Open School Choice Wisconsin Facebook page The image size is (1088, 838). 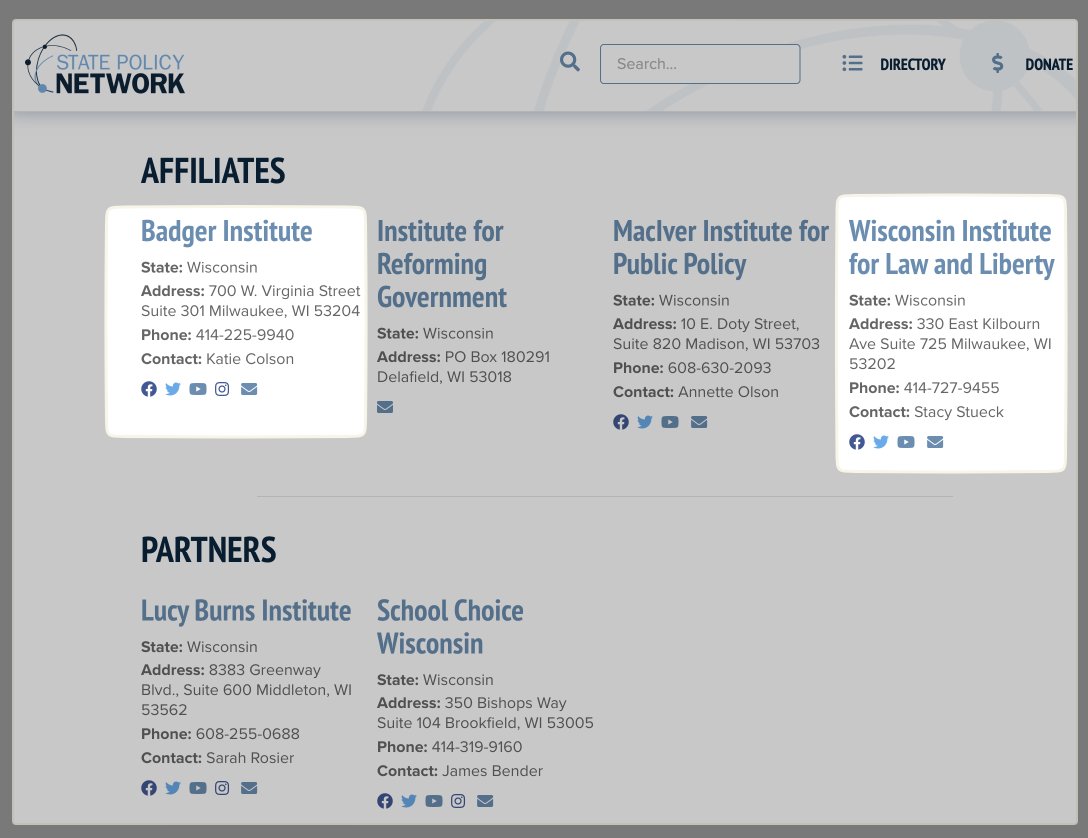coord(384,801)
